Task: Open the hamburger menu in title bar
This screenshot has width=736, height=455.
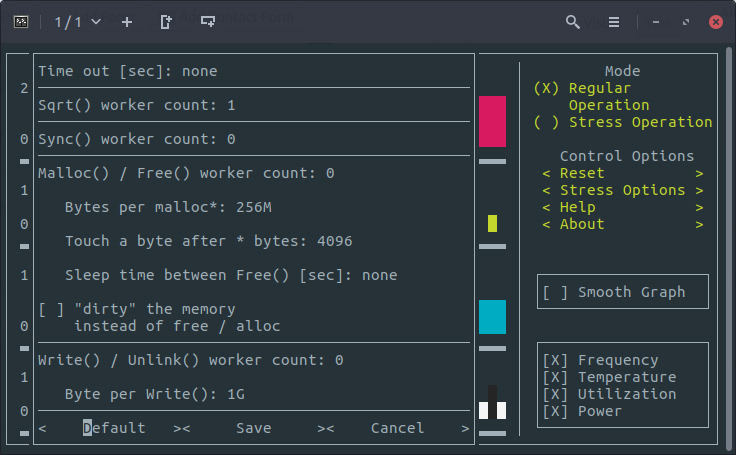Action: click(614, 21)
